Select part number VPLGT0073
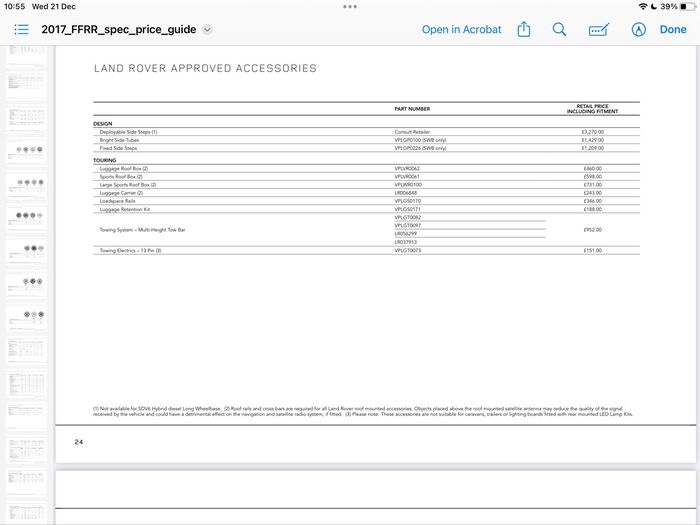 408,251
